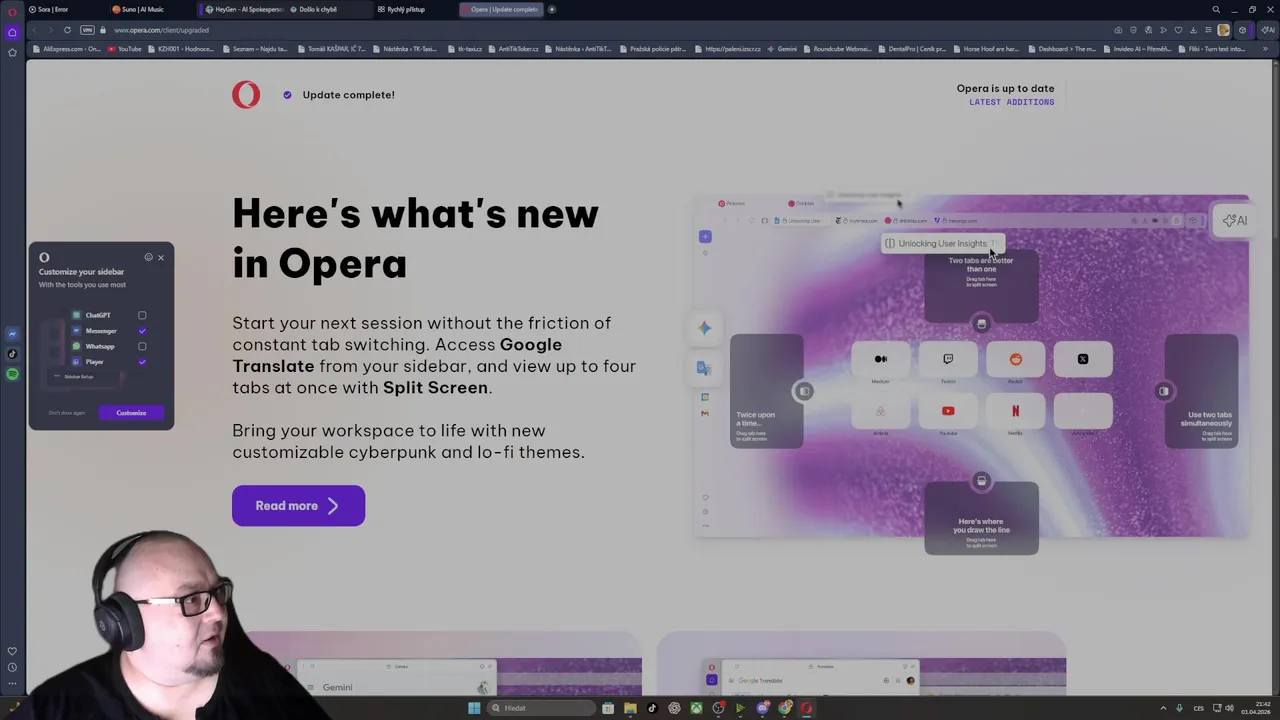1280x720 pixels.
Task: Close the Customize your sidebar popup
Action: tap(160, 258)
